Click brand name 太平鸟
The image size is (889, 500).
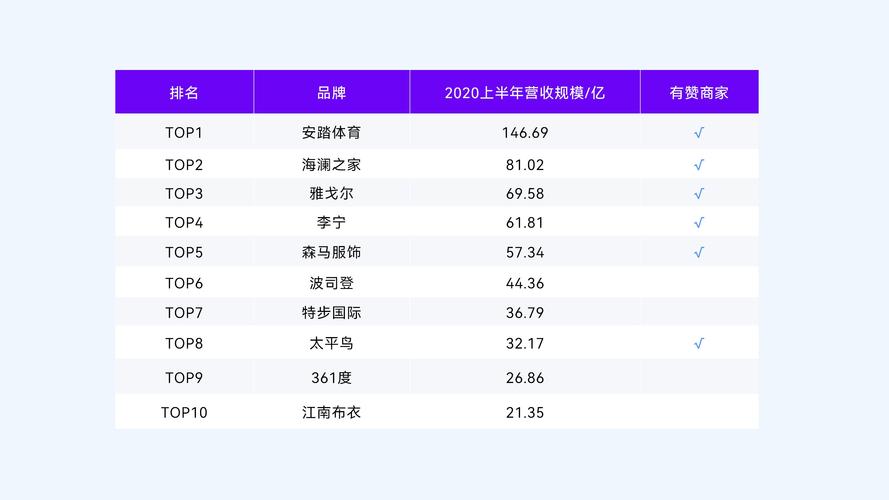click(x=331, y=343)
